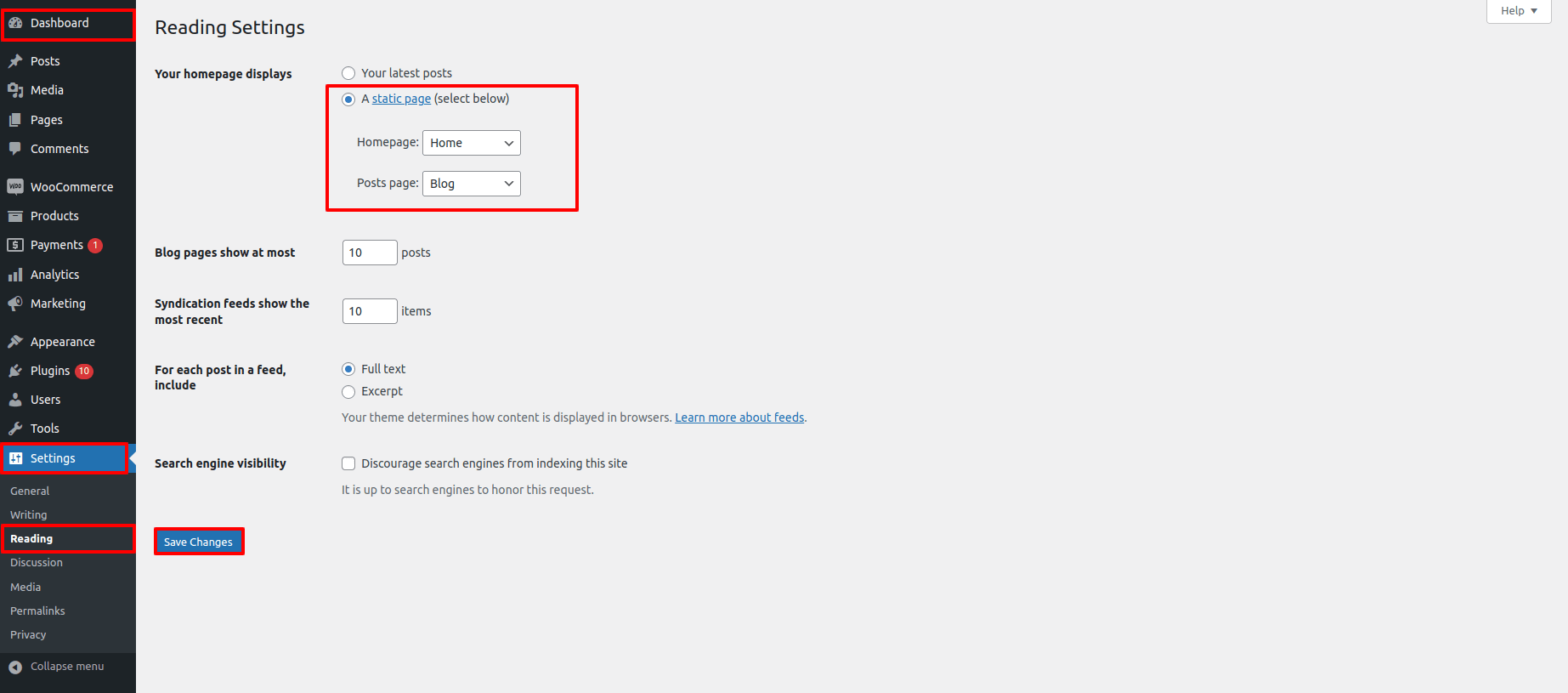The width and height of the screenshot is (1568, 693).
Task: Click the Save Changes button
Action: [x=198, y=542]
